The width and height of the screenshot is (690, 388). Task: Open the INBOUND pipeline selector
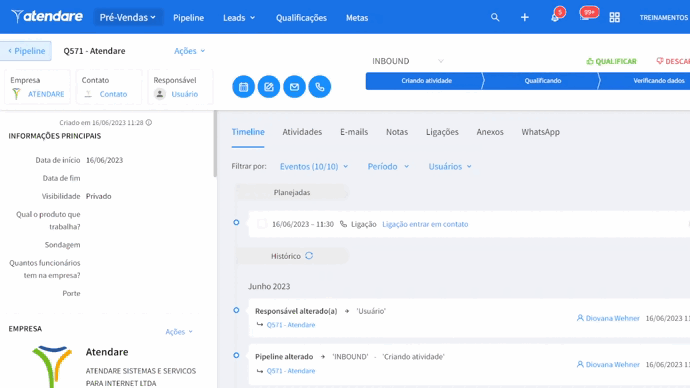click(408, 61)
